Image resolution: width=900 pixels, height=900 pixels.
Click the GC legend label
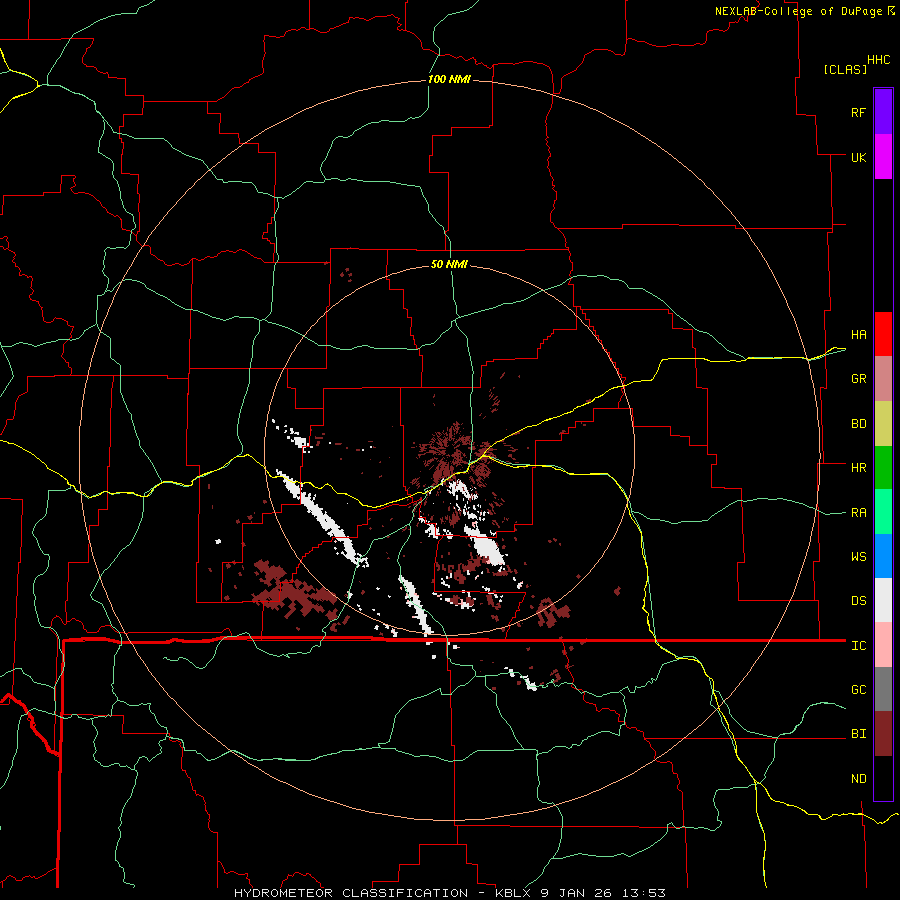pyautogui.click(x=858, y=690)
